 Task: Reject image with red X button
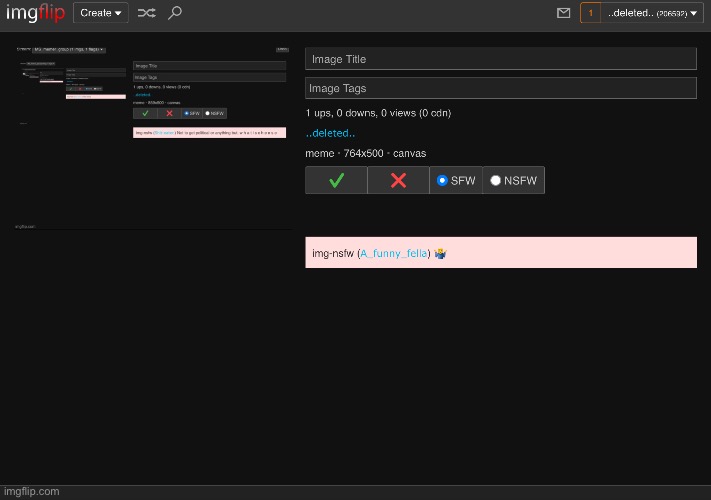tap(398, 180)
